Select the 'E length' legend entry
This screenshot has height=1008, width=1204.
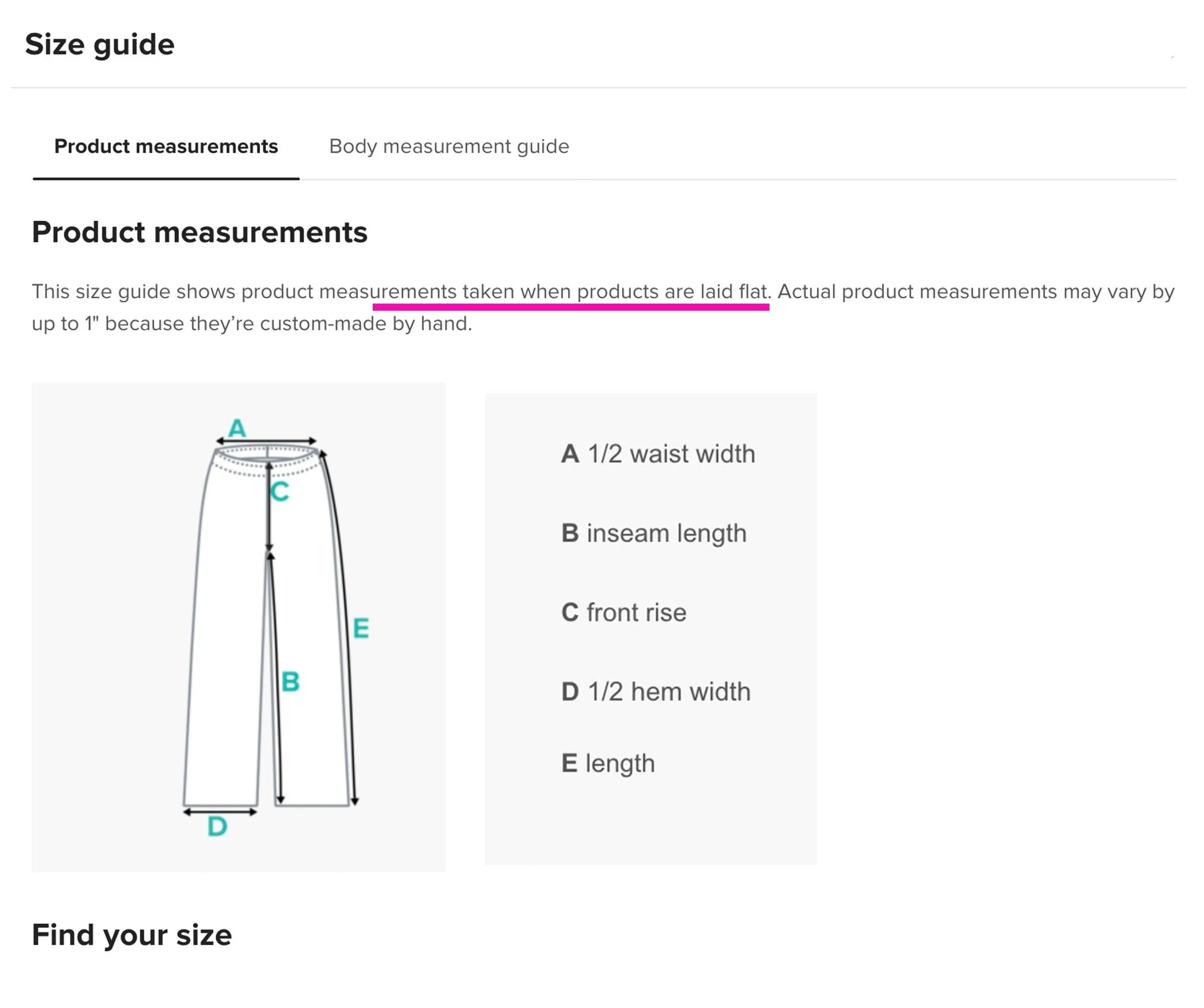[608, 764]
